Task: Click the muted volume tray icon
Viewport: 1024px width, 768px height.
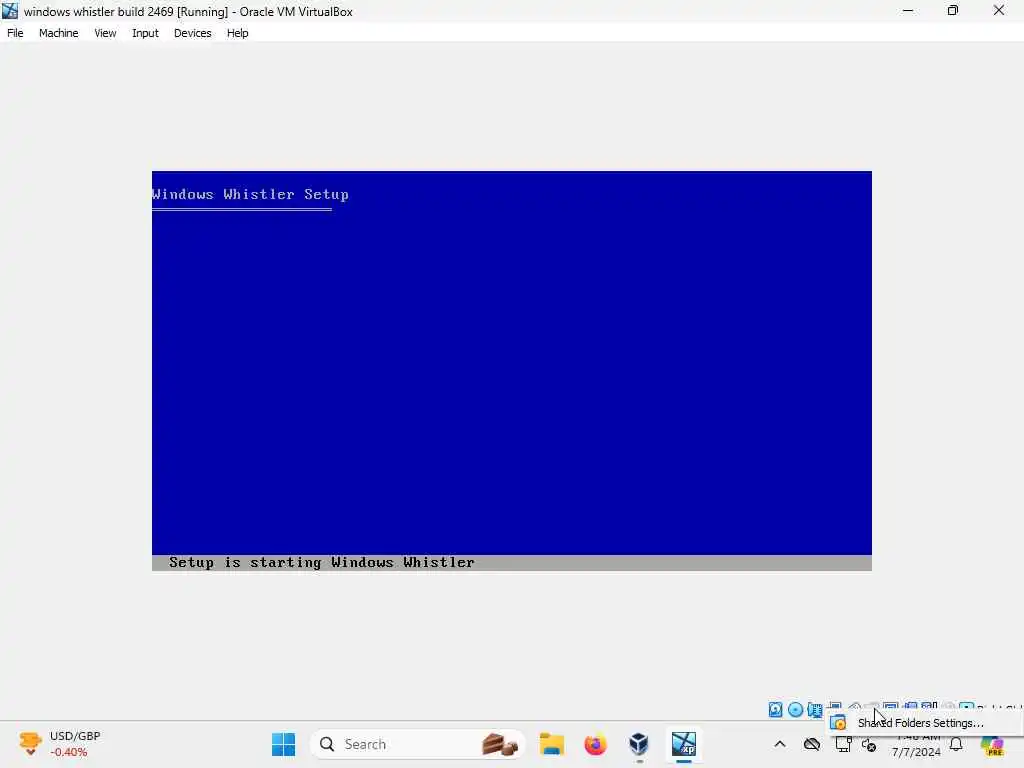Action: pyautogui.click(x=869, y=744)
